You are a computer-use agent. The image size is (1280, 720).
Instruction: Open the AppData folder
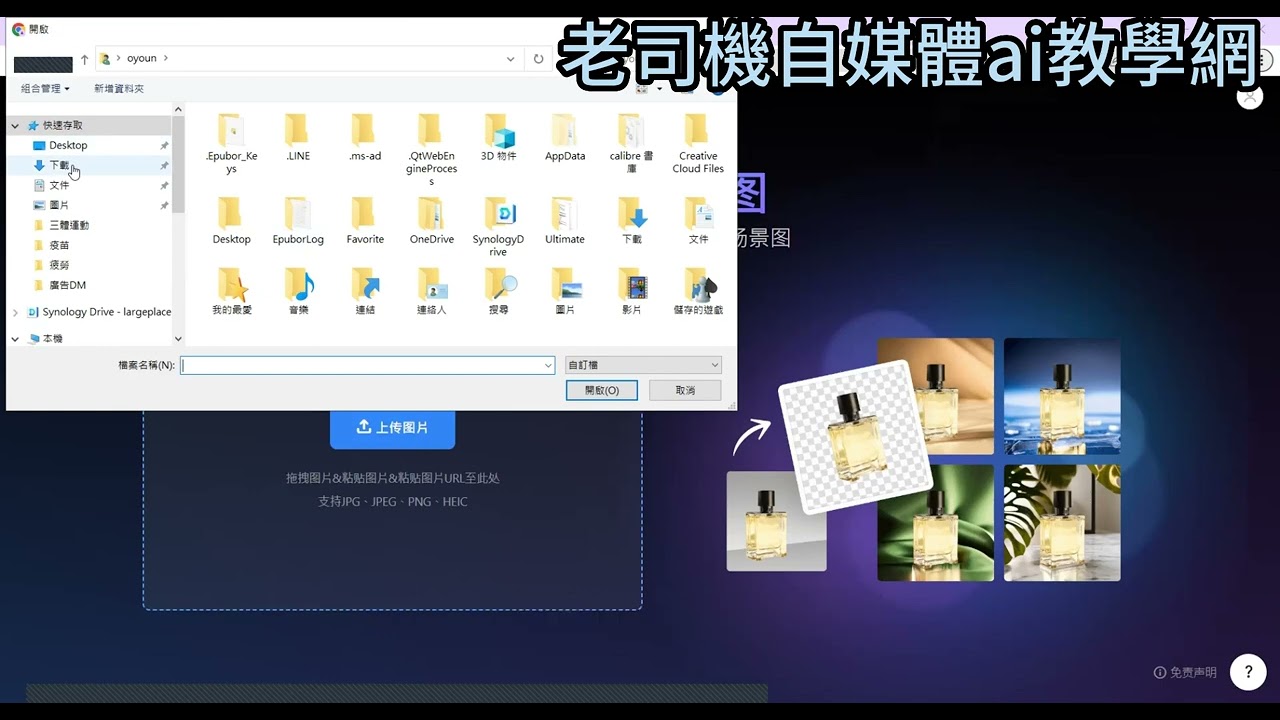[x=565, y=138]
